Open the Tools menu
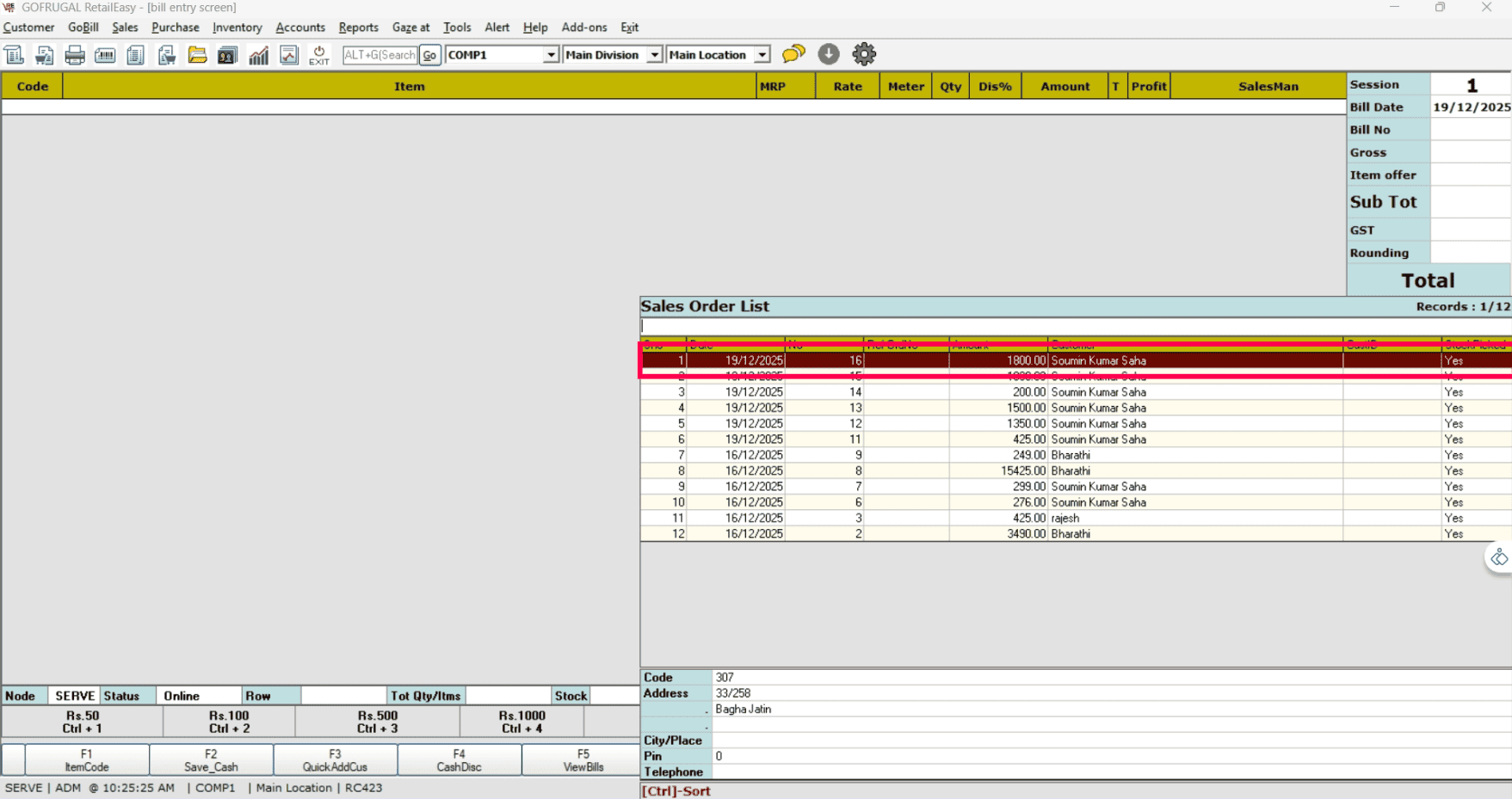Viewport: 1512px width, 799px height. [x=457, y=28]
